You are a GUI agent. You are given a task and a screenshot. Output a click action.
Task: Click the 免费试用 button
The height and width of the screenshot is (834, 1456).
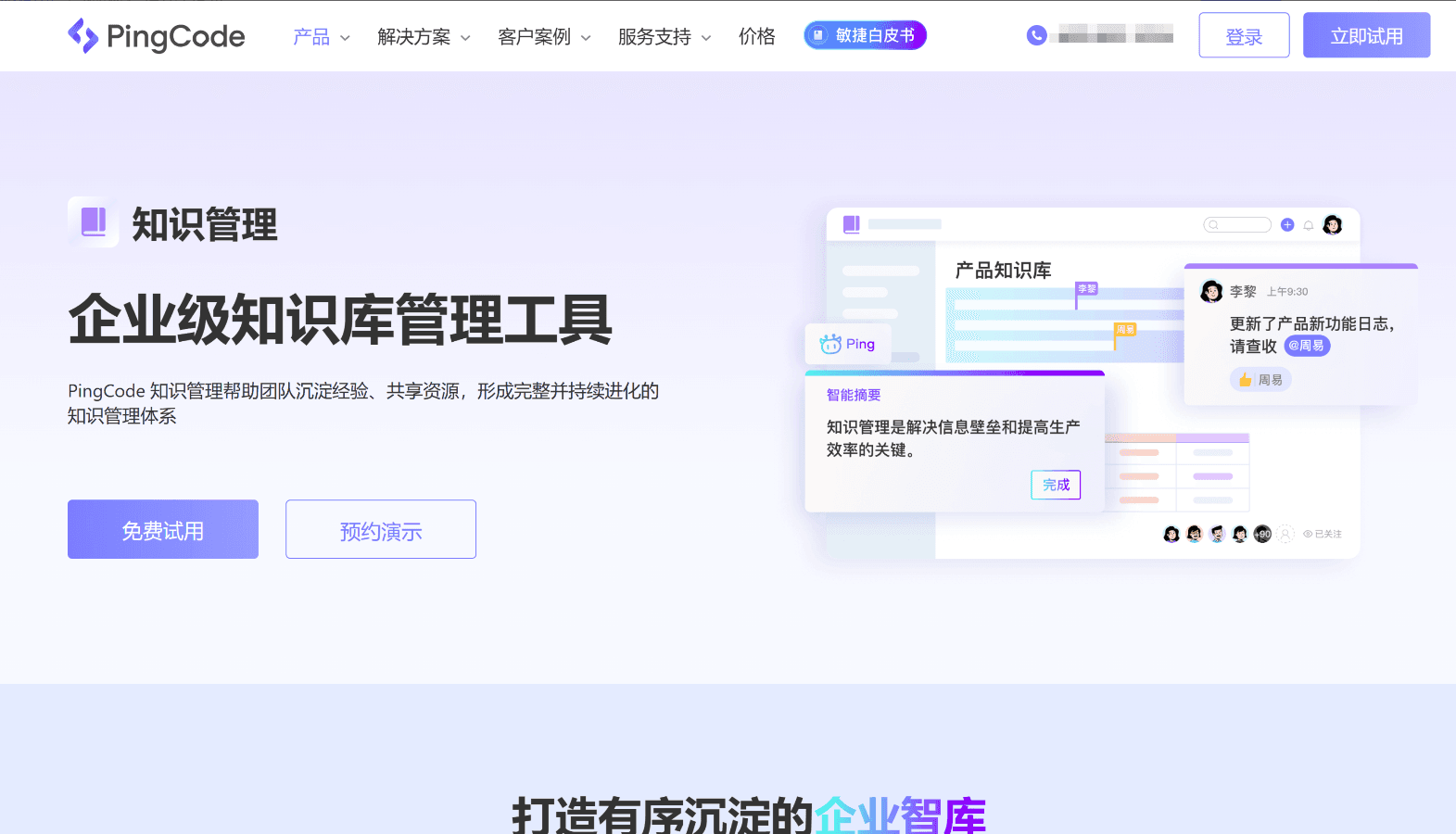163,529
